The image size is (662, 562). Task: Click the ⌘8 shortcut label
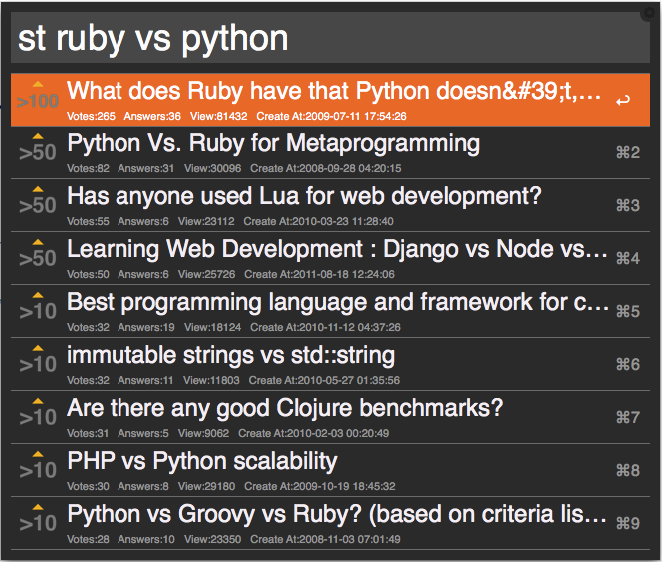[628, 470]
